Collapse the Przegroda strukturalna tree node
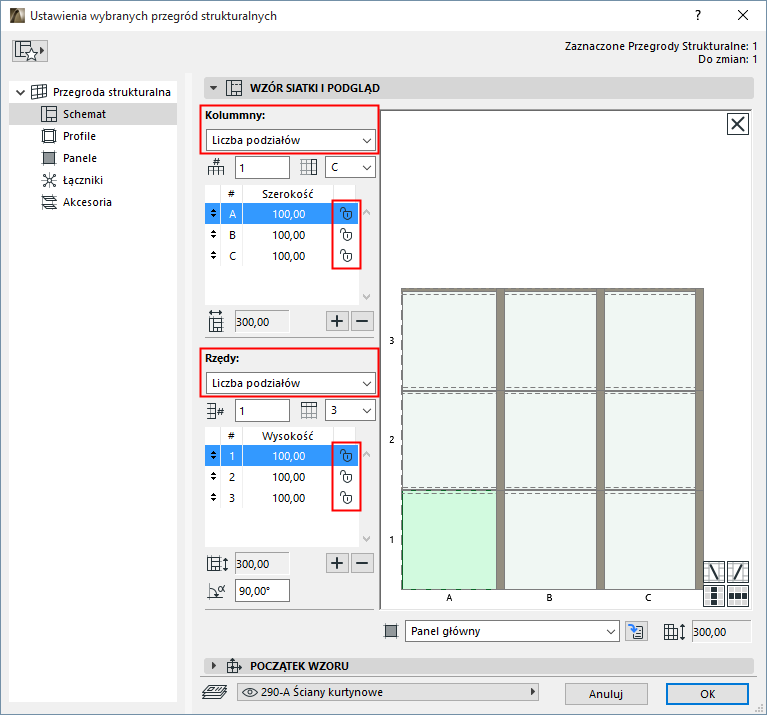Screen dimensions: 767x715 point(21,92)
